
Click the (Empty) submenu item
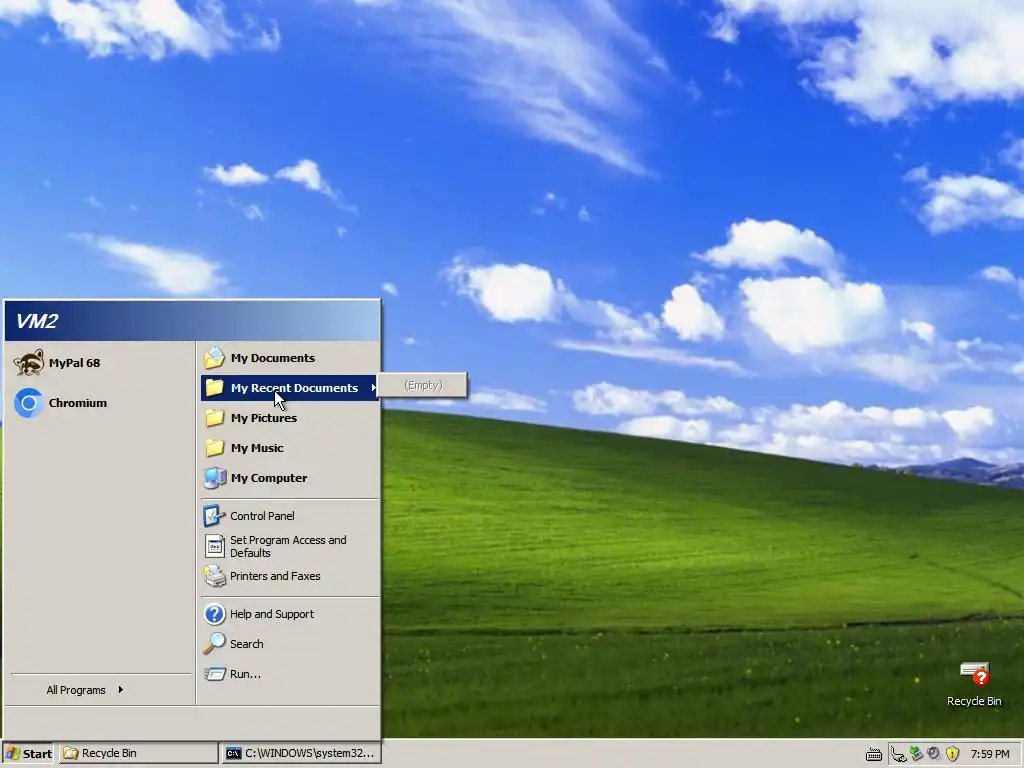[423, 385]
